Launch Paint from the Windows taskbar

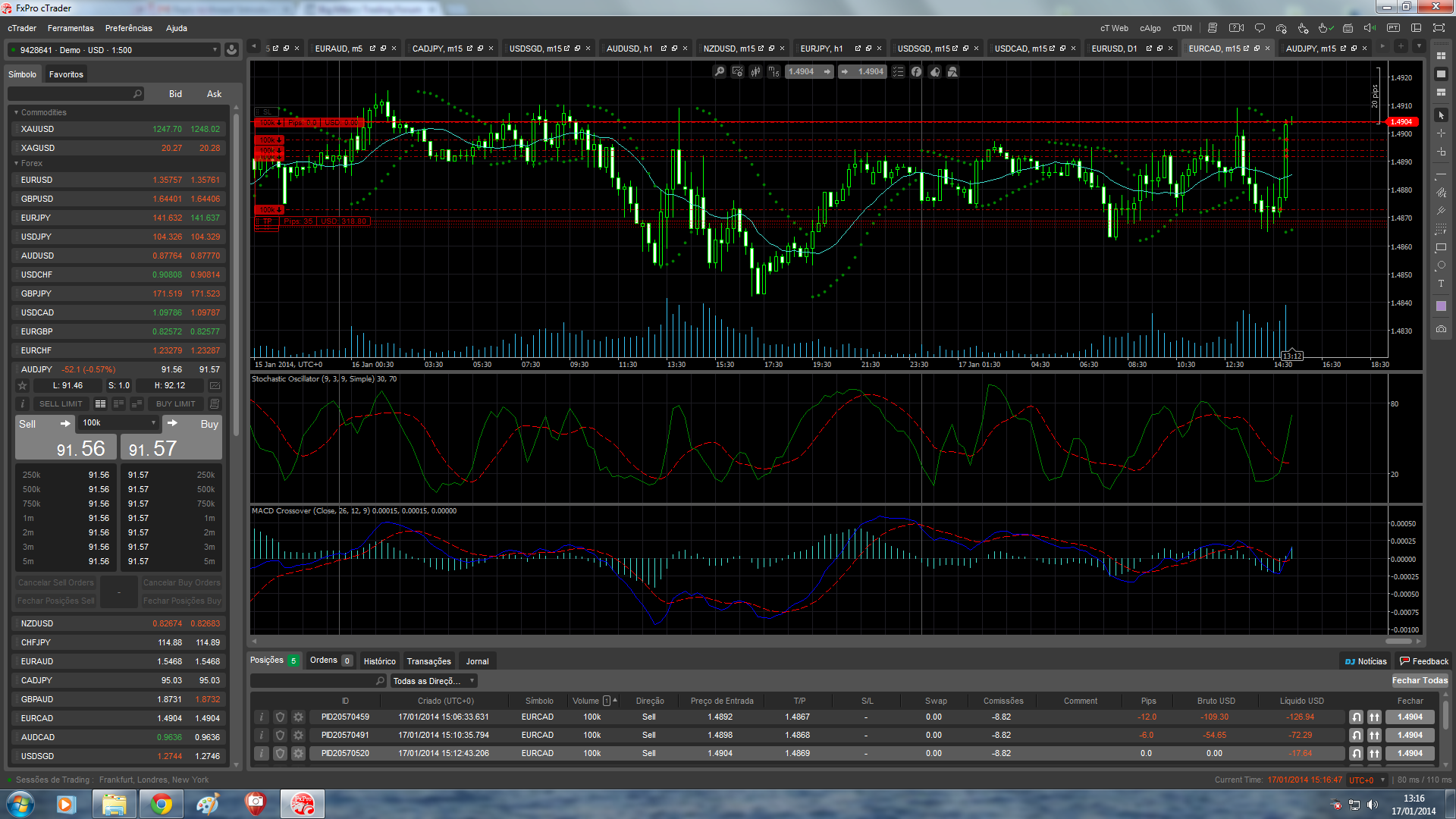208,804
